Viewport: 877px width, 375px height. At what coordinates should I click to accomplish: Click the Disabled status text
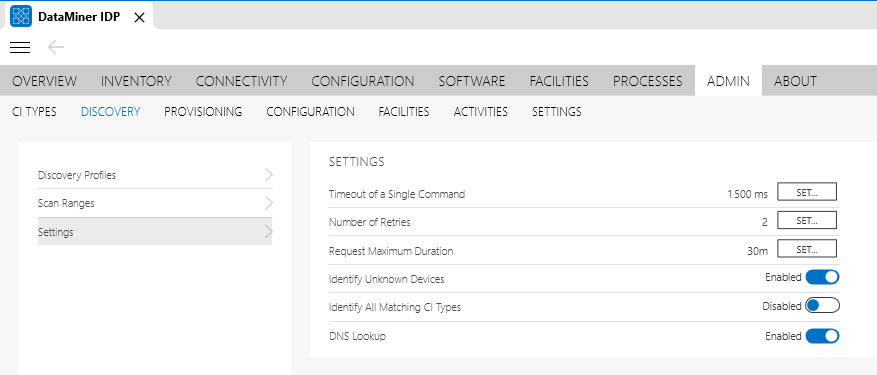[782, 306]
